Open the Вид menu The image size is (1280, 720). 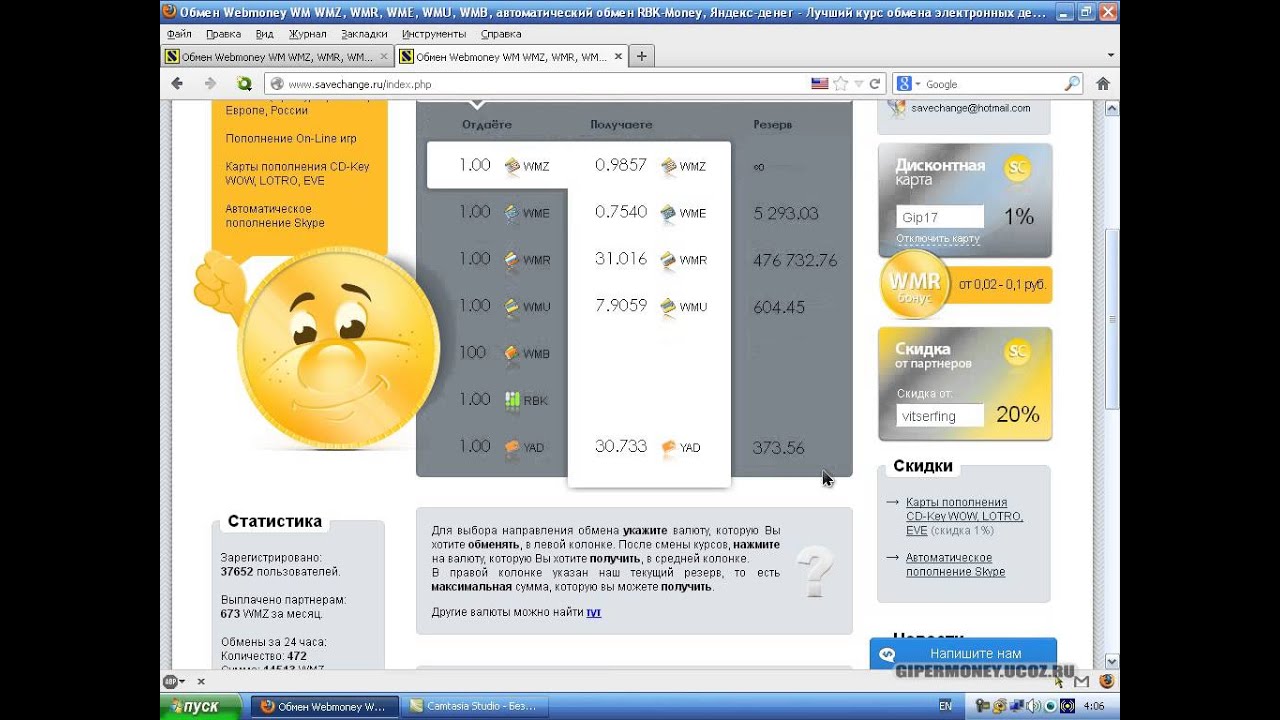[x=264, y=33]
